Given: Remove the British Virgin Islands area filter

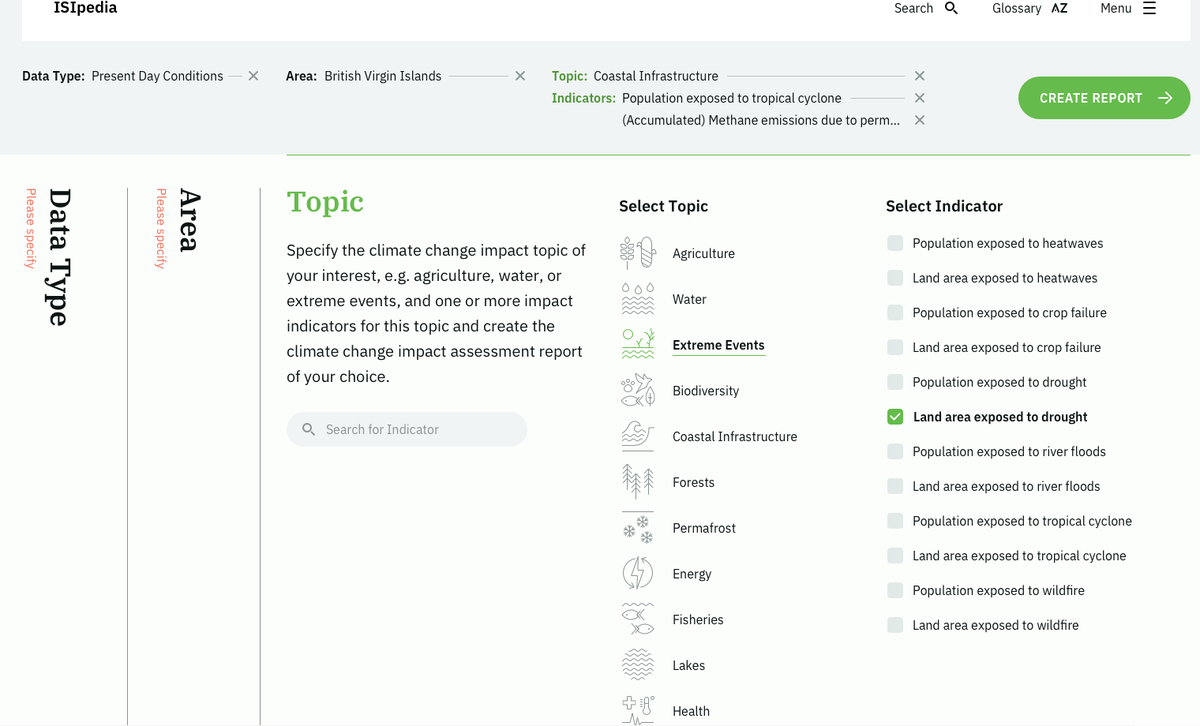Looking at the screenshot, I should pos(519,75).
